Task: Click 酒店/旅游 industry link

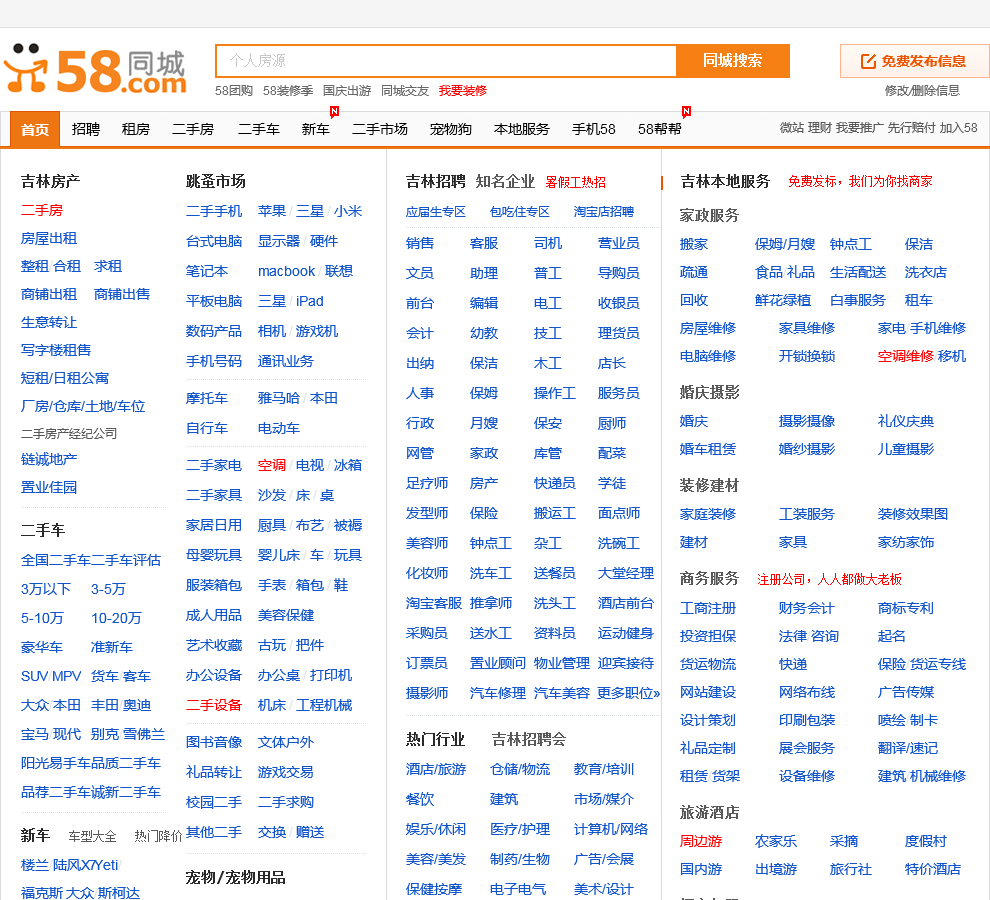Action: 436,769
